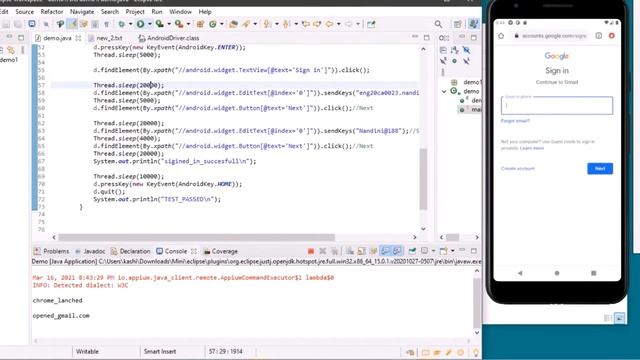This screenshot has width=640, height=360.
Task: Click Link with Editor in Package Explorer
Action: (11, 50)
